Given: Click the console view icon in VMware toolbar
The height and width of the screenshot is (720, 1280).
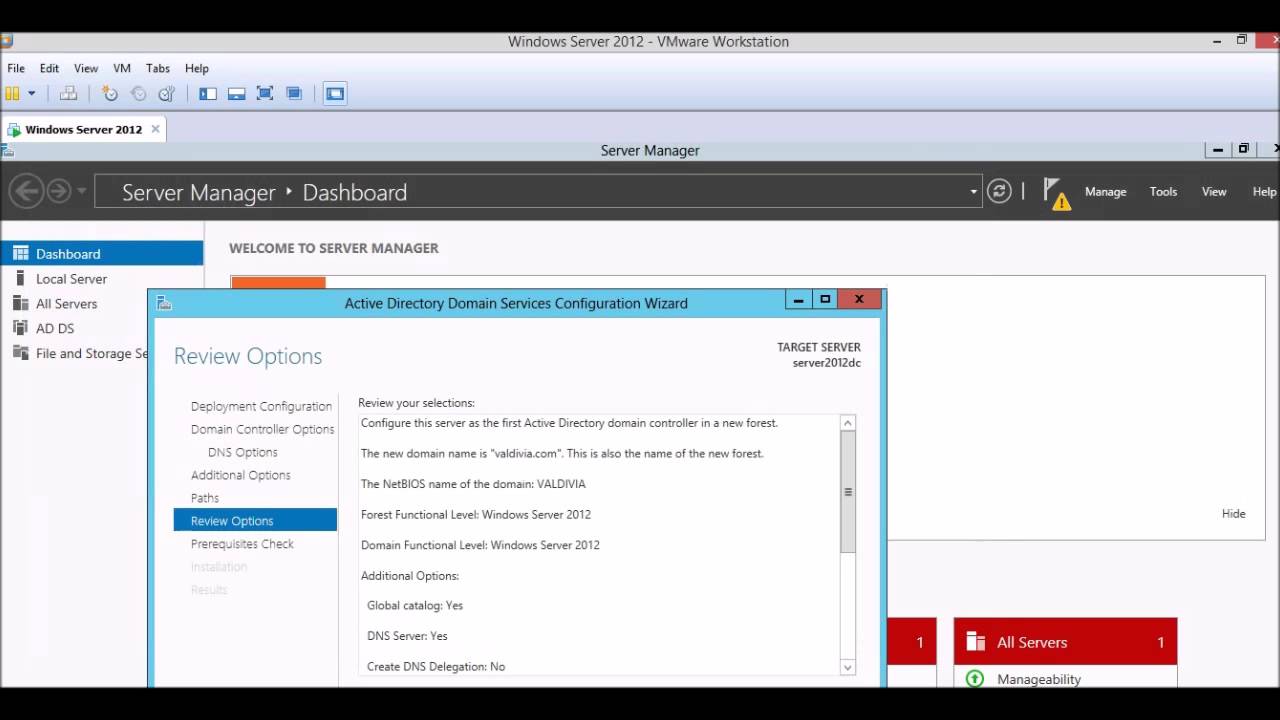Looking at the screenshot, I should [335, 93].
